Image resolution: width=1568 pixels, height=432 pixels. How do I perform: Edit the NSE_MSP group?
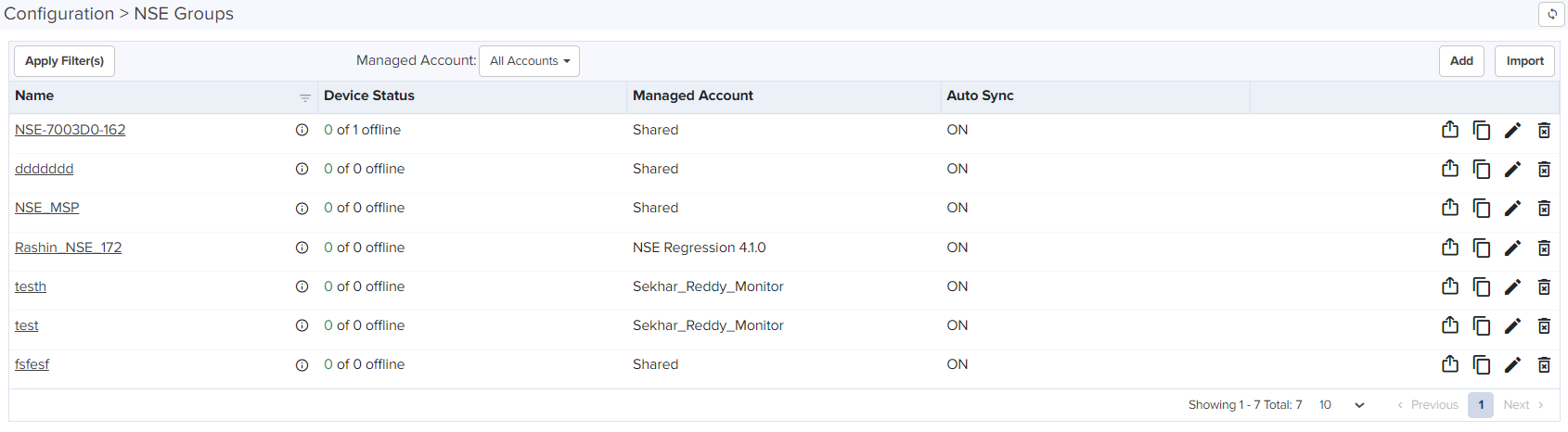tap(1512, 208)
